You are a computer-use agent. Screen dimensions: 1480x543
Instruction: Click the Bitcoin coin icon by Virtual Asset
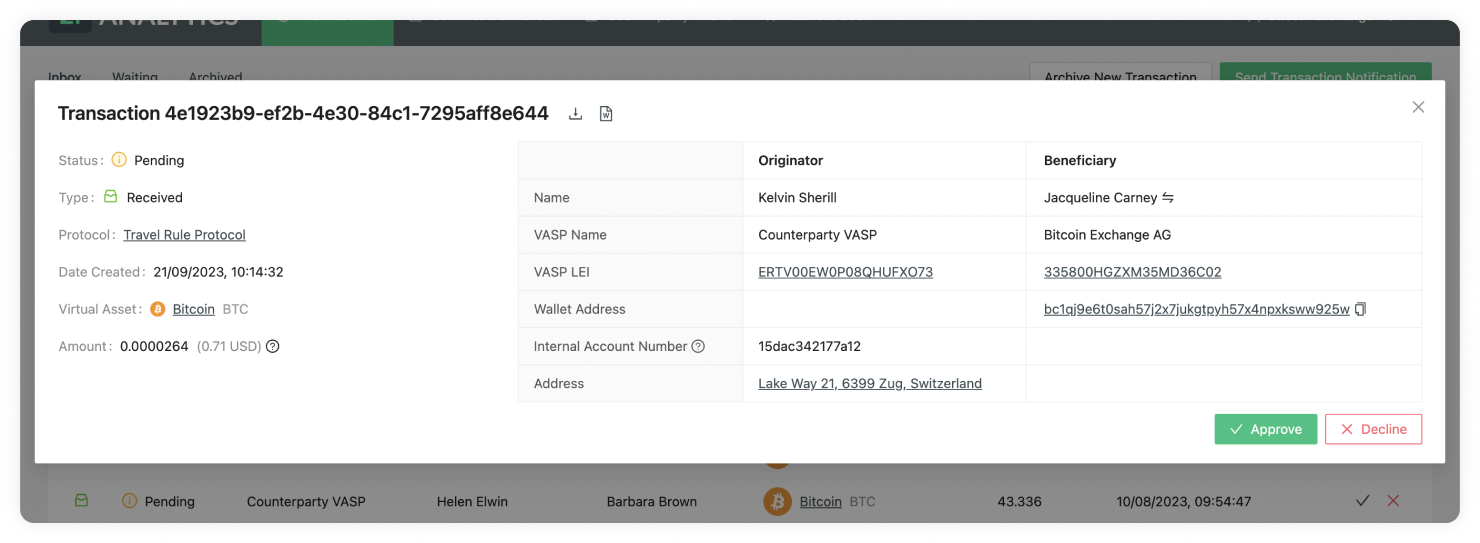pyautogui.click(x=158, y=310)
